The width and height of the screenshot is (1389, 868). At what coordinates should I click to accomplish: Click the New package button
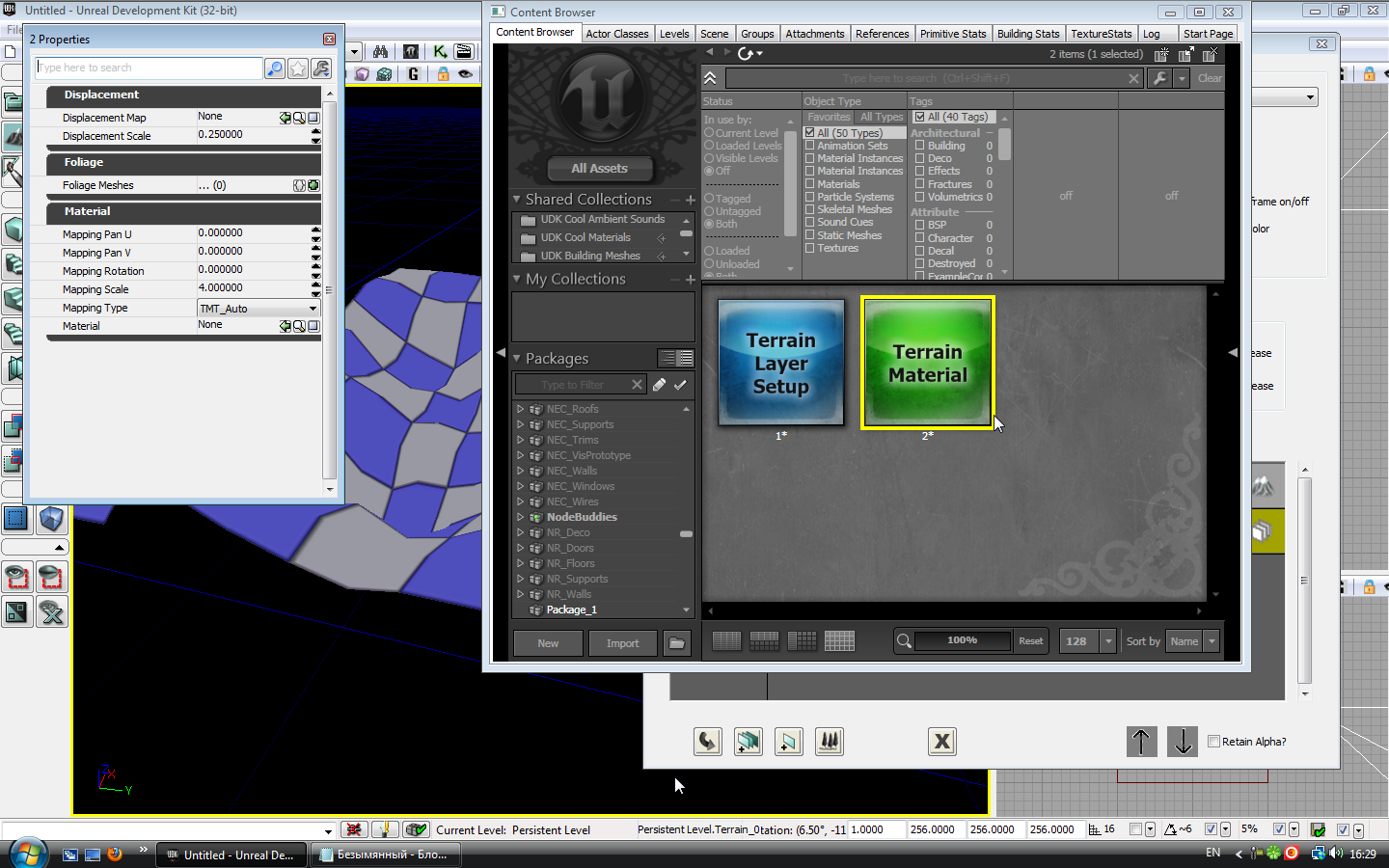(548, 643)
